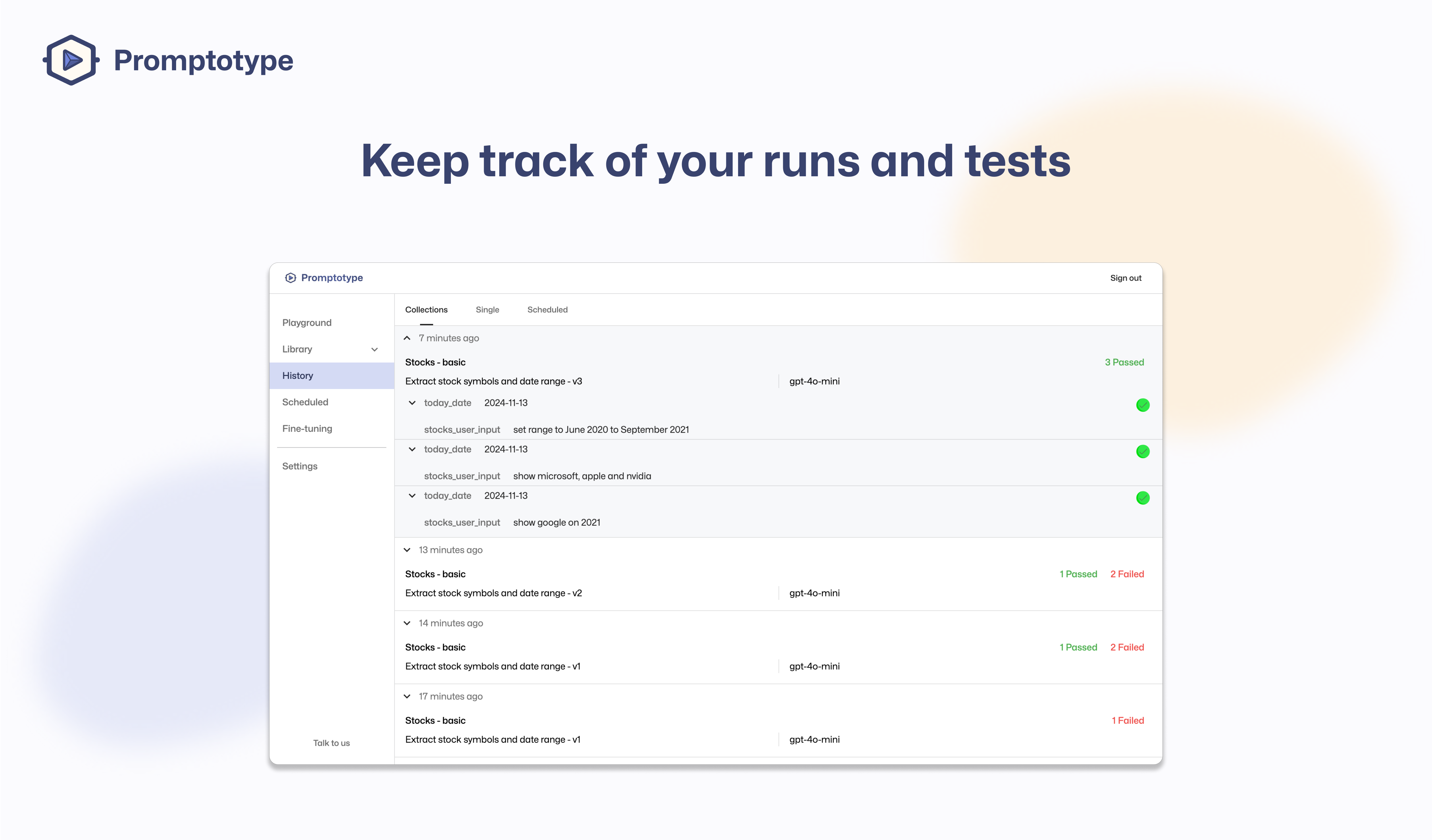This screenshot has height=840, width=1432.
Task: Toggle details for google on 2021 test row
Action: pyautogui.click(x=412, y=496)
